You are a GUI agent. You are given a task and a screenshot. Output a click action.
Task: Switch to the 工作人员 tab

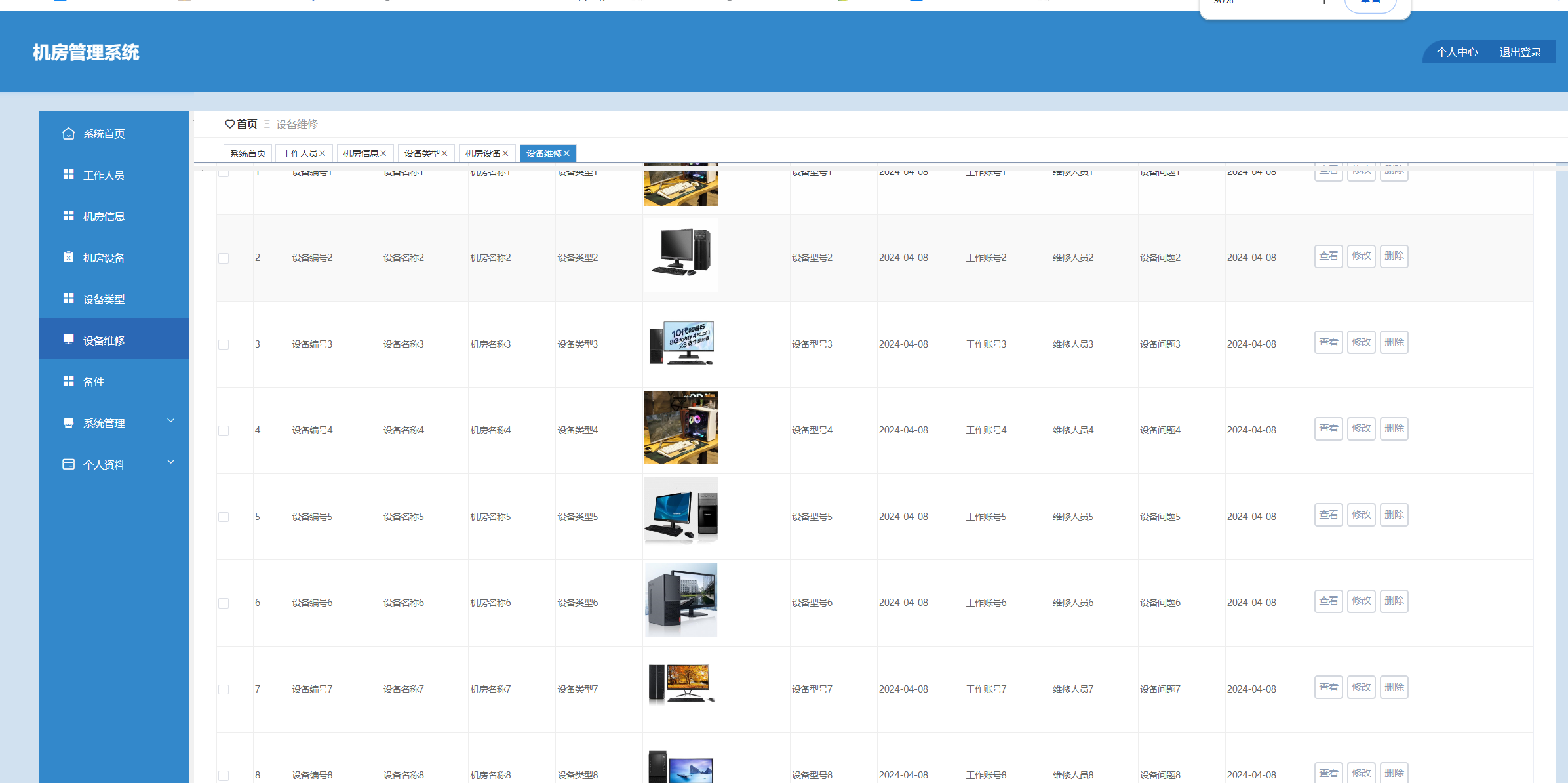[x=300, y=153]
